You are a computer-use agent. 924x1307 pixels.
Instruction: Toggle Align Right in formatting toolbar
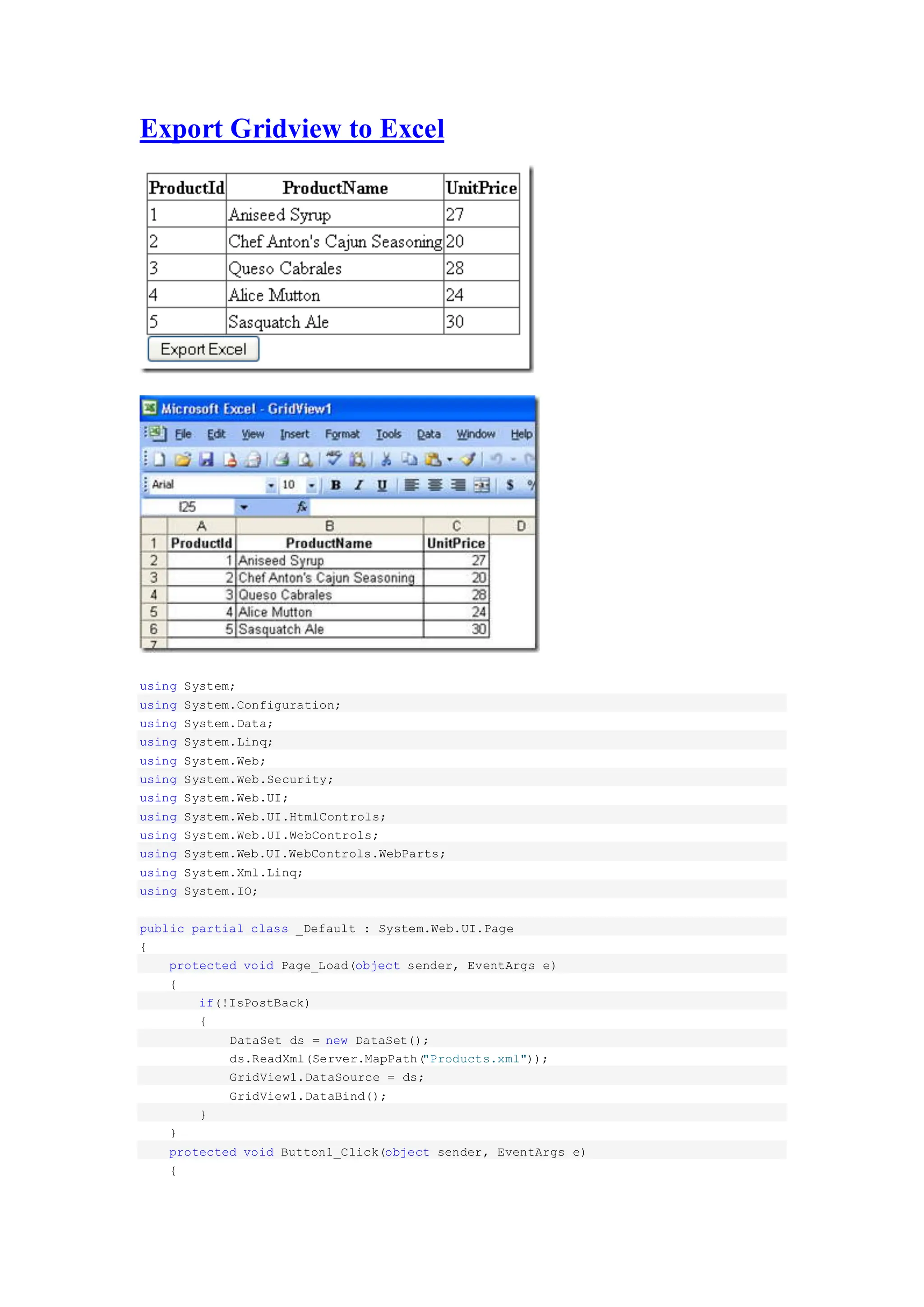[x=458, y=485]
